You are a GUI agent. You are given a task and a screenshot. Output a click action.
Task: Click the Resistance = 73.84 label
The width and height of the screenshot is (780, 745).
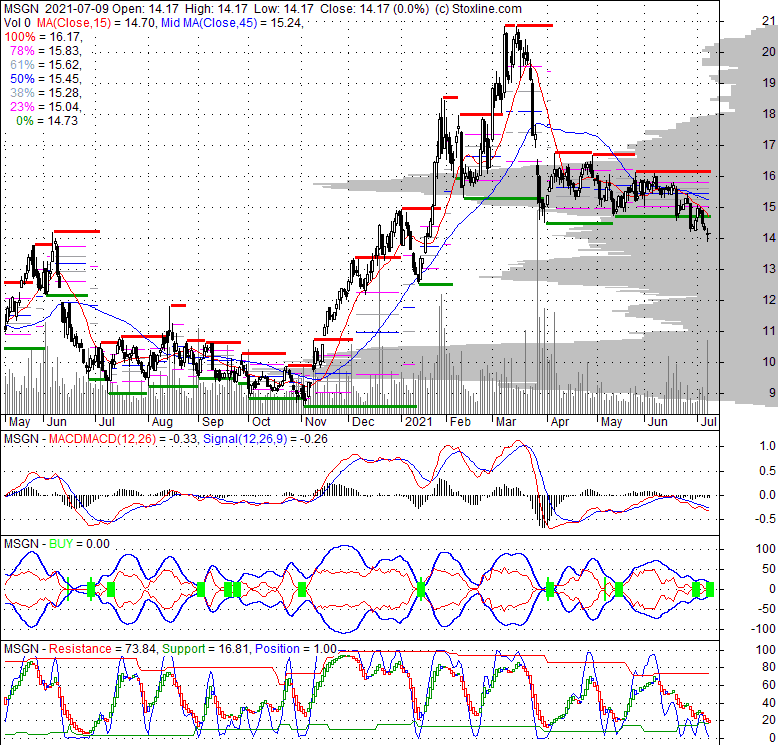click(x=103, y=649)
